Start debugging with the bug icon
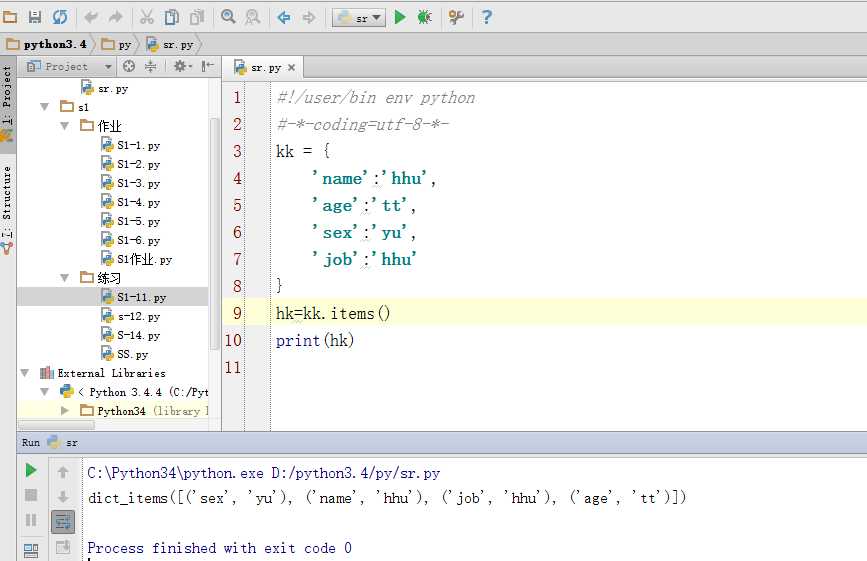This screenshot has height=561, width=867. pos(424,18)
